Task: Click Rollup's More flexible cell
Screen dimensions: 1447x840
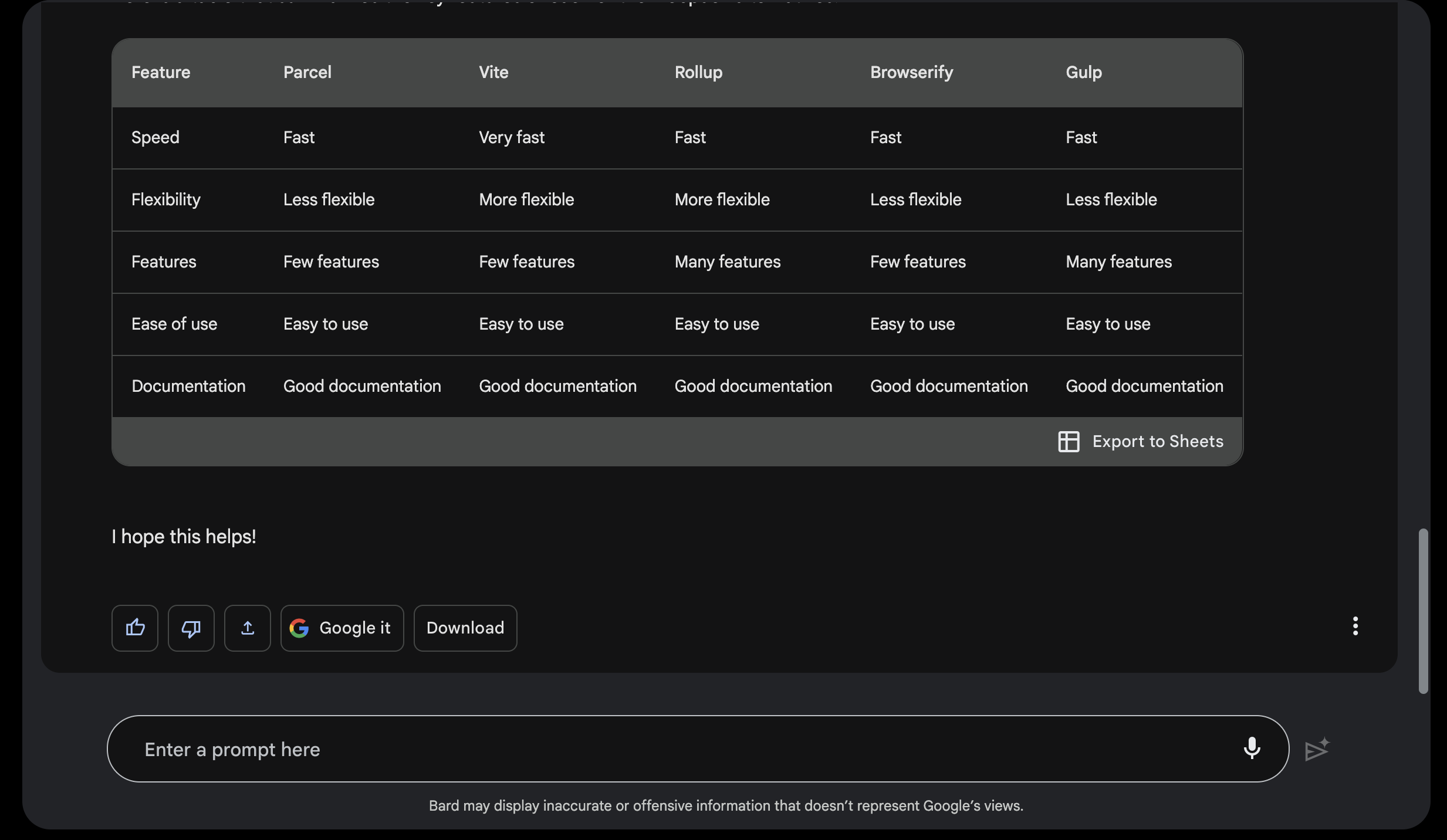Action: pos(722,199)
